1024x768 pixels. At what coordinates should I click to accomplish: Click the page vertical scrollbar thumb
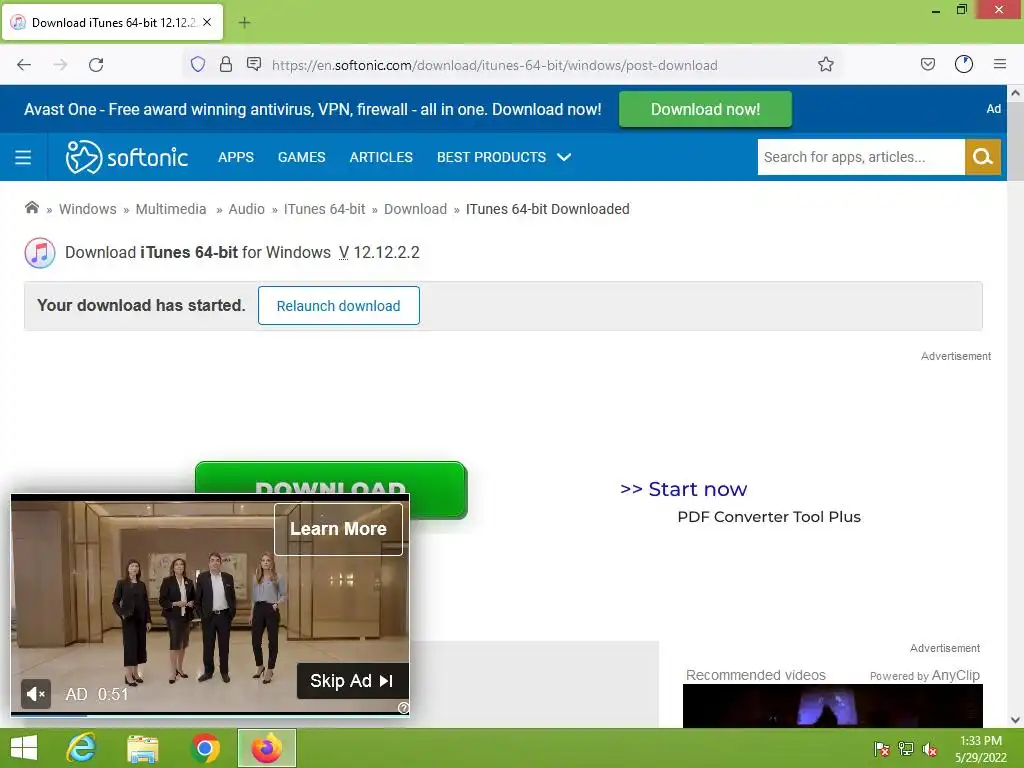pyautogui.click(x=1015, y=142)
